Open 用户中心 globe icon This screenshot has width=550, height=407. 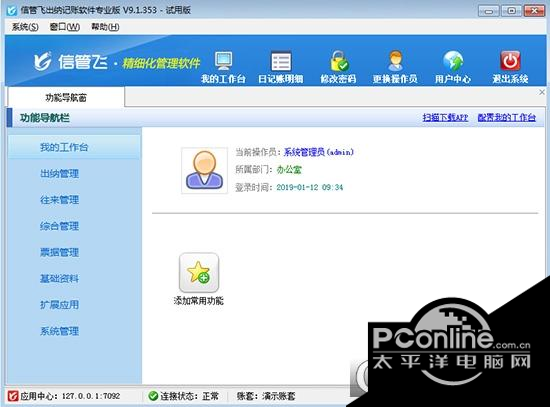click(453, 61)
